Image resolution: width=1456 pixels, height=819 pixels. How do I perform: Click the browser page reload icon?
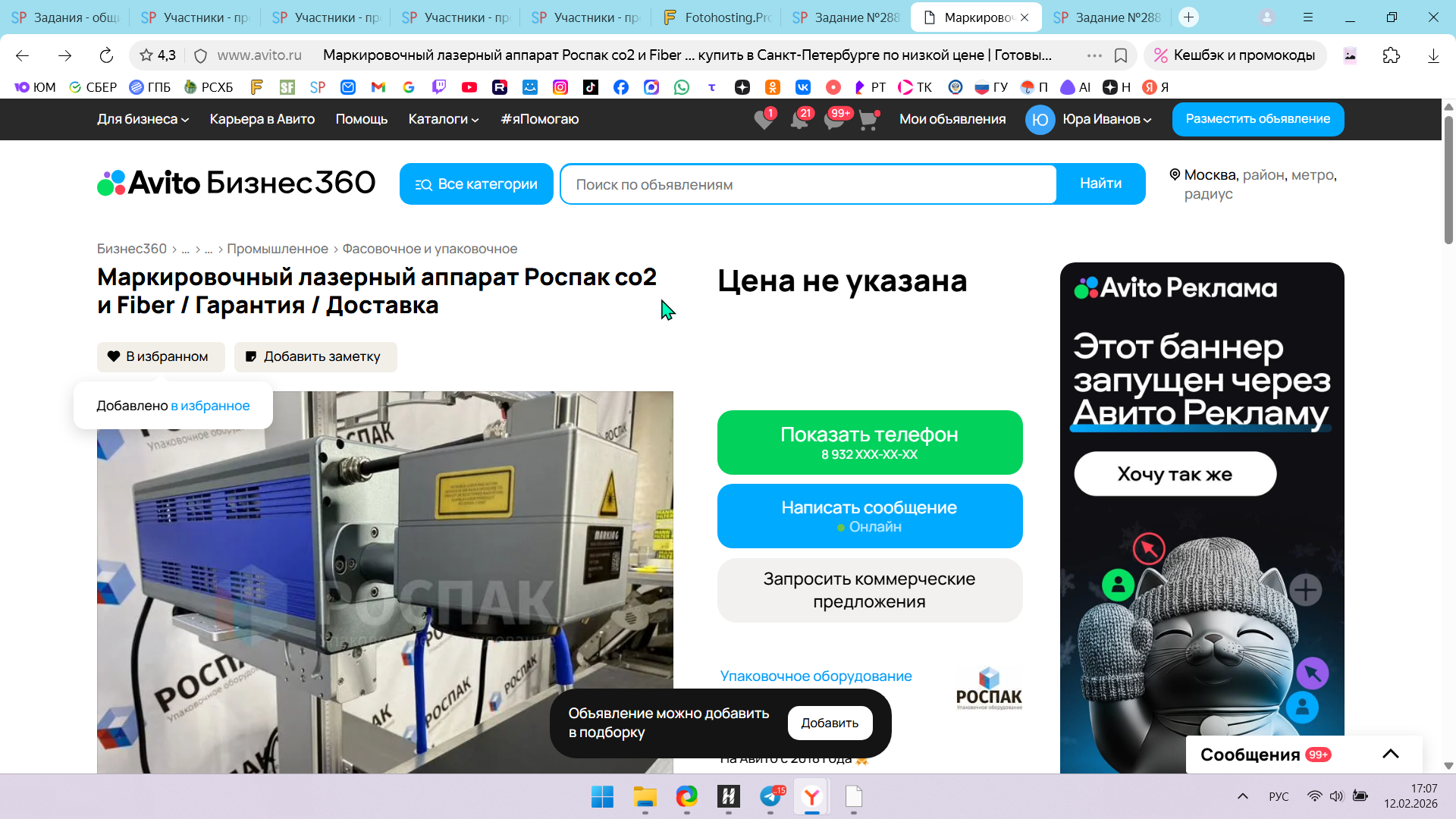[x=106, y=55]
